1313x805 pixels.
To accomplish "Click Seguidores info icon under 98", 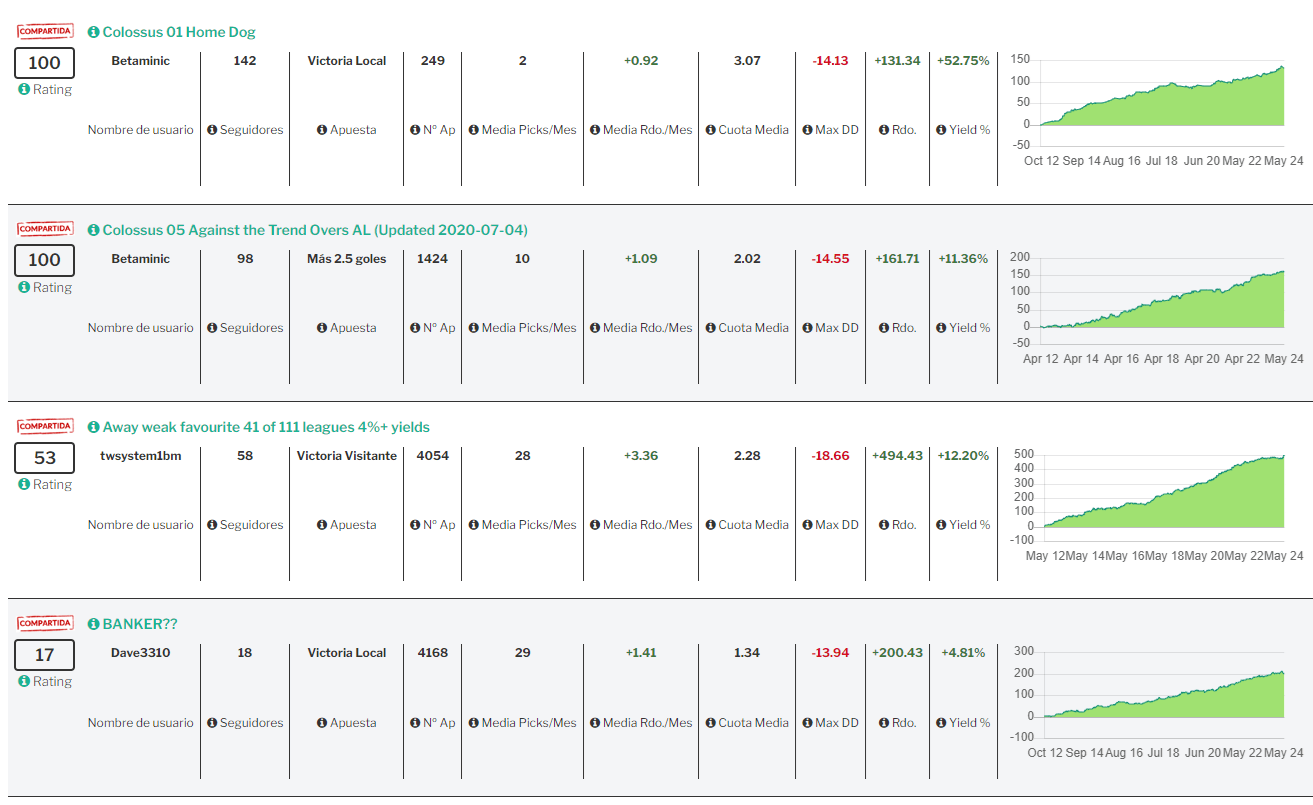I will click(212, 328).
